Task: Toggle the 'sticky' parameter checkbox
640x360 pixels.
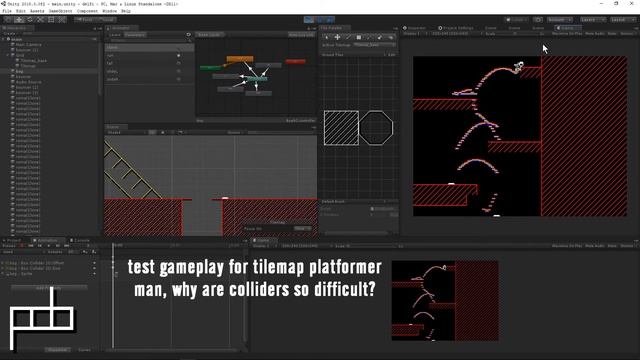Action: 178,71
